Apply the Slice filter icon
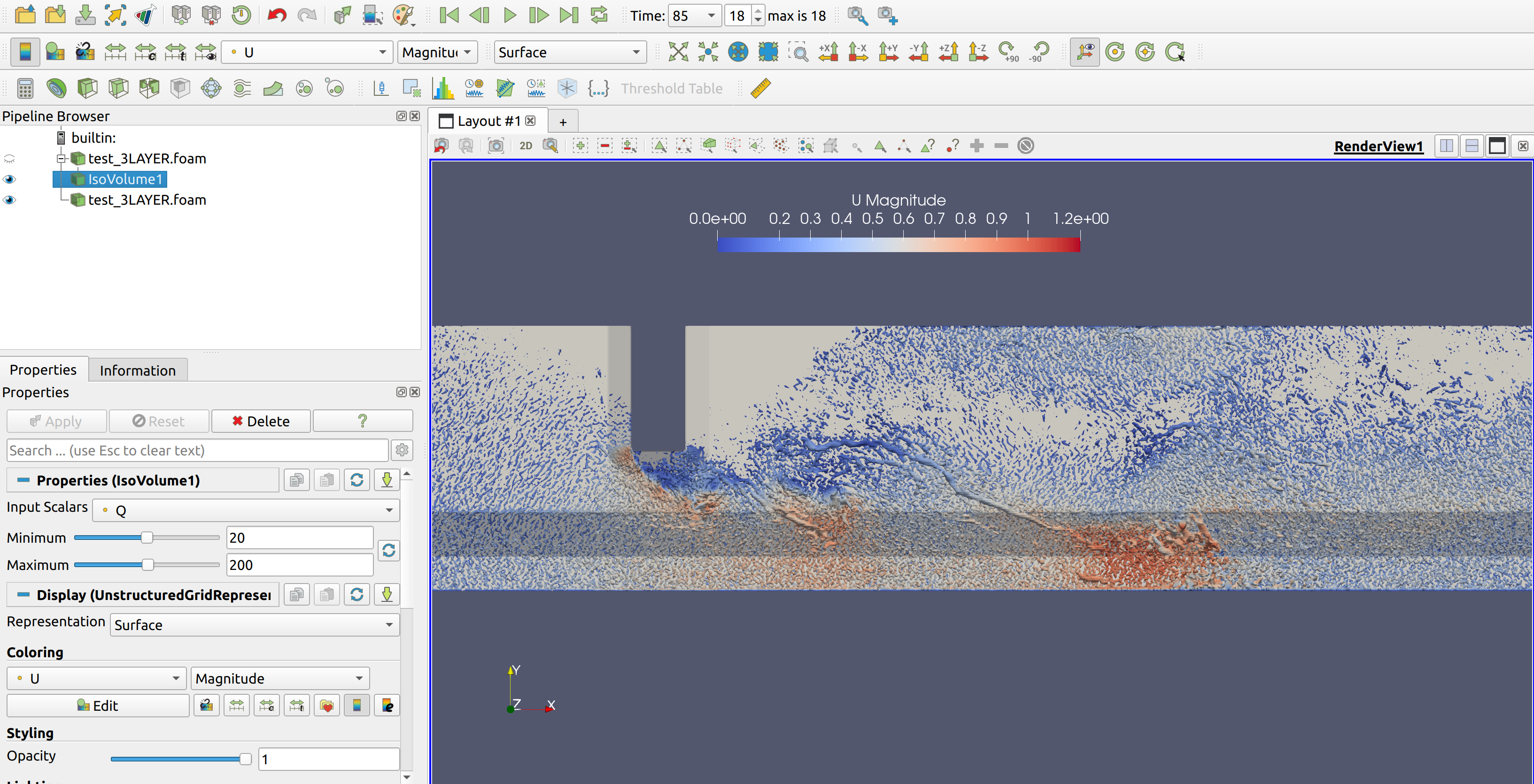The width and height of the screenshot is (1534, 784). coord(118,89)
